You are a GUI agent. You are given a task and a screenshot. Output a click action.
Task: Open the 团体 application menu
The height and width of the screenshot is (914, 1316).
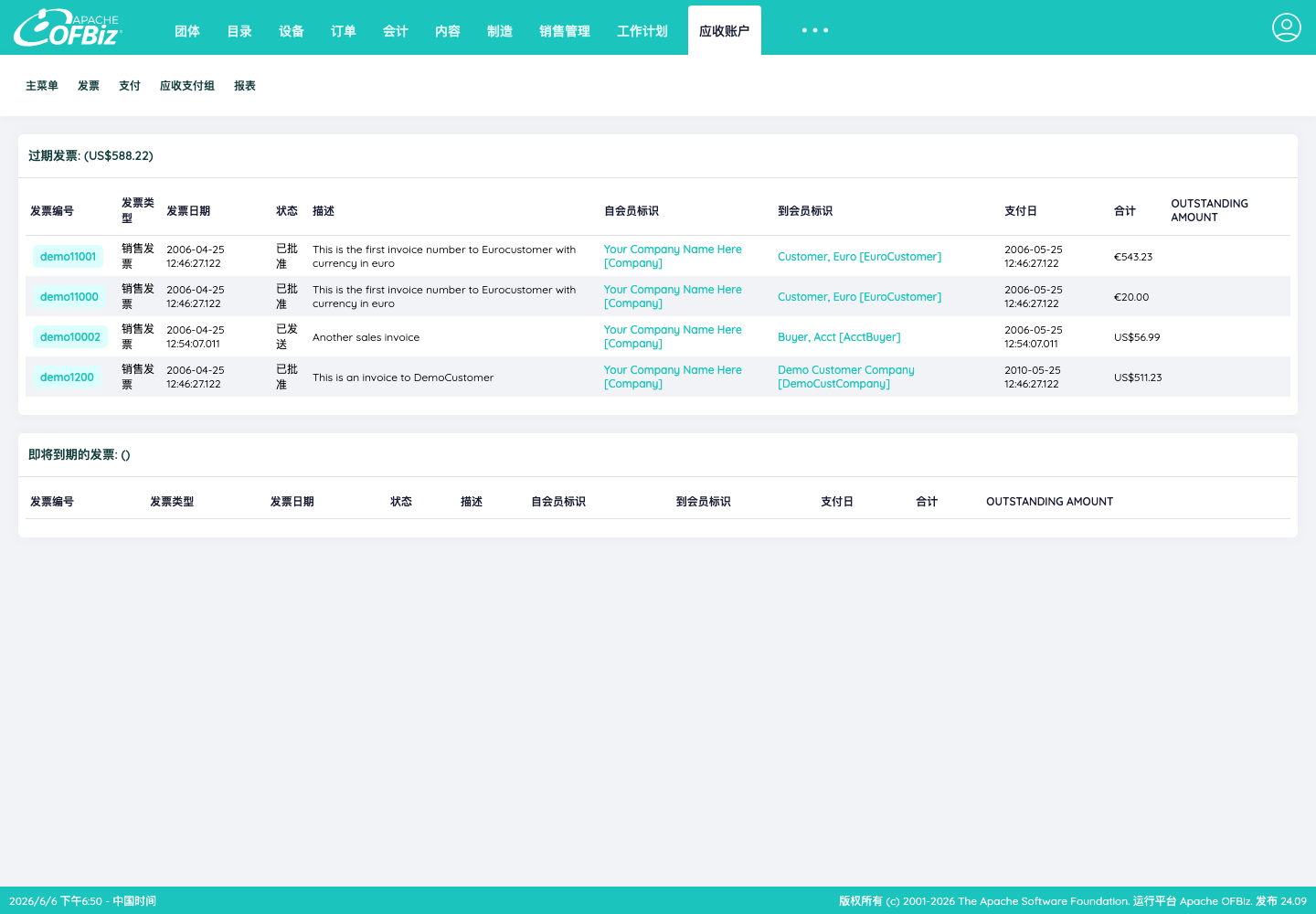click(x=187, y=31)
